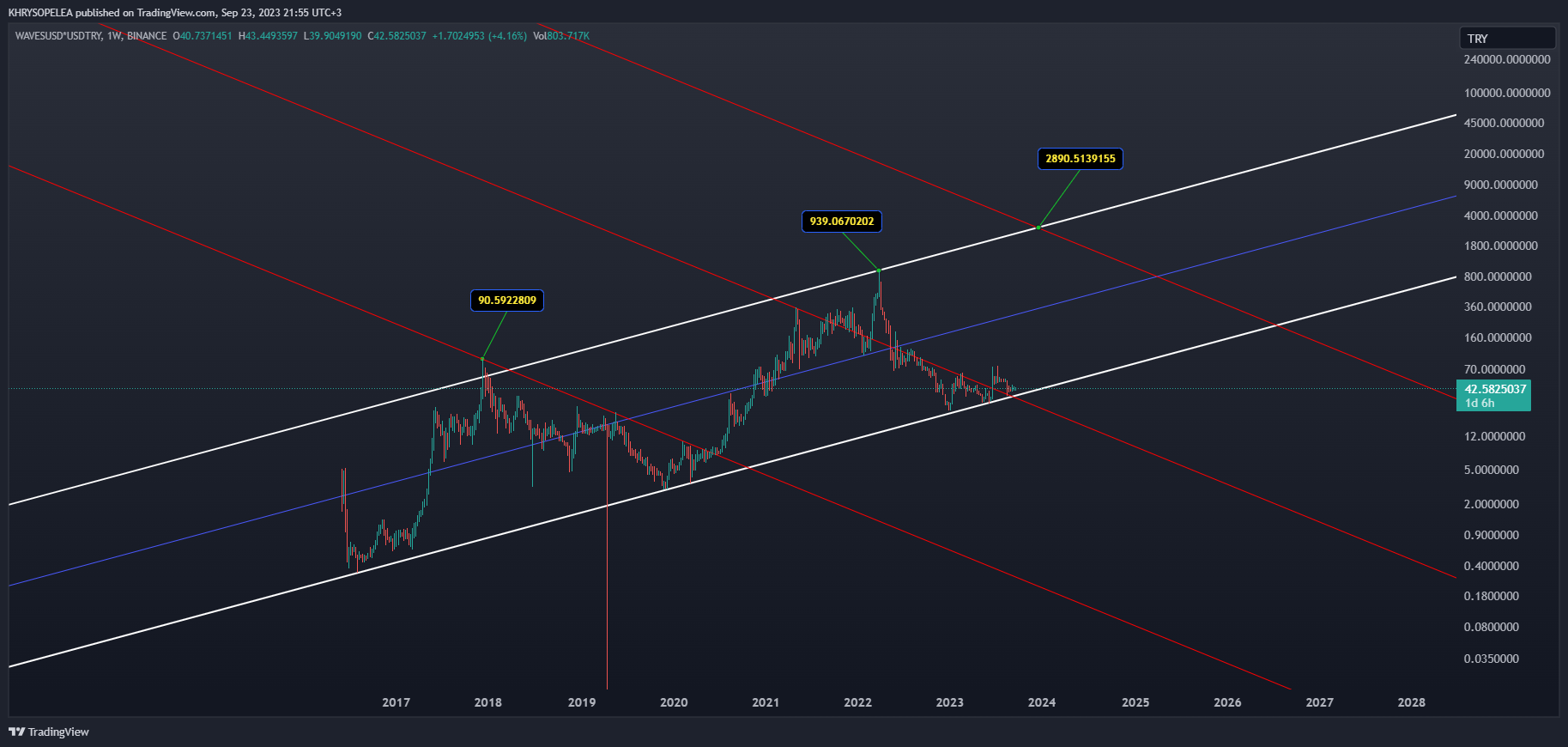Click the 4000.0000000 price scale label
The height and width of the screenshot is (747, 1568).
tap(1501, 216)
